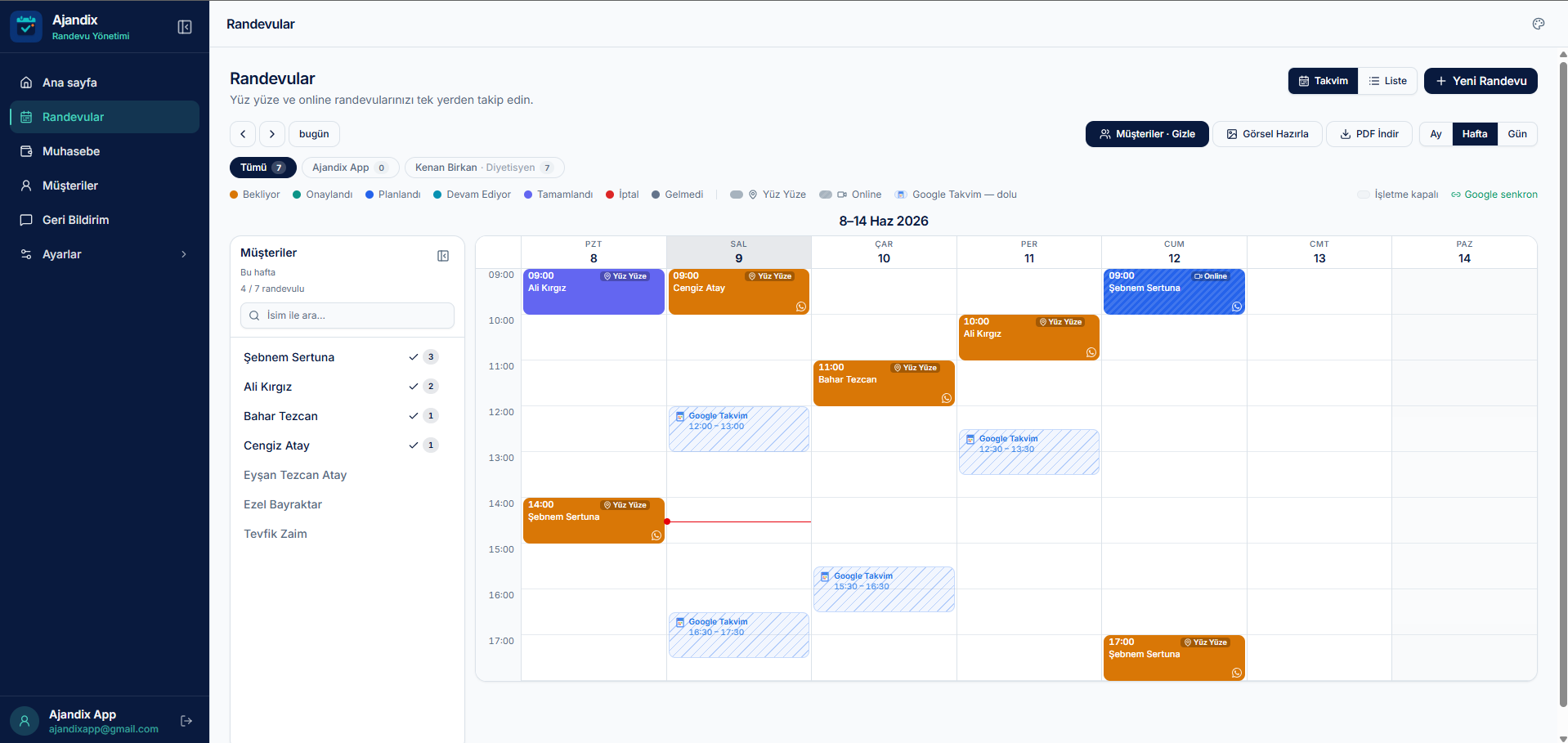Switch to the Liste view tab

tap(1388, 81)
